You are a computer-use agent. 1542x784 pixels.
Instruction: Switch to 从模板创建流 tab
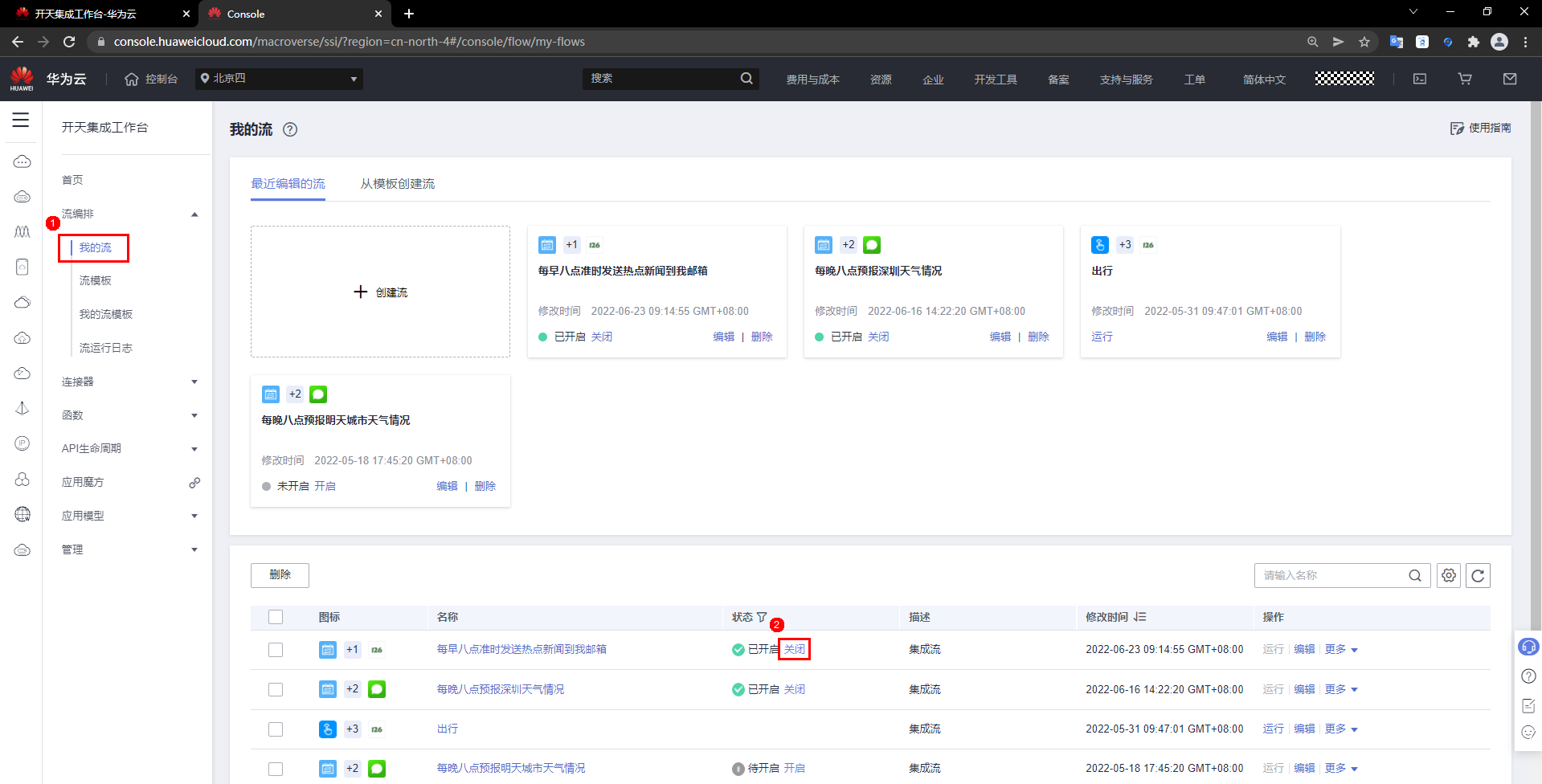click(x=397, y=184)
